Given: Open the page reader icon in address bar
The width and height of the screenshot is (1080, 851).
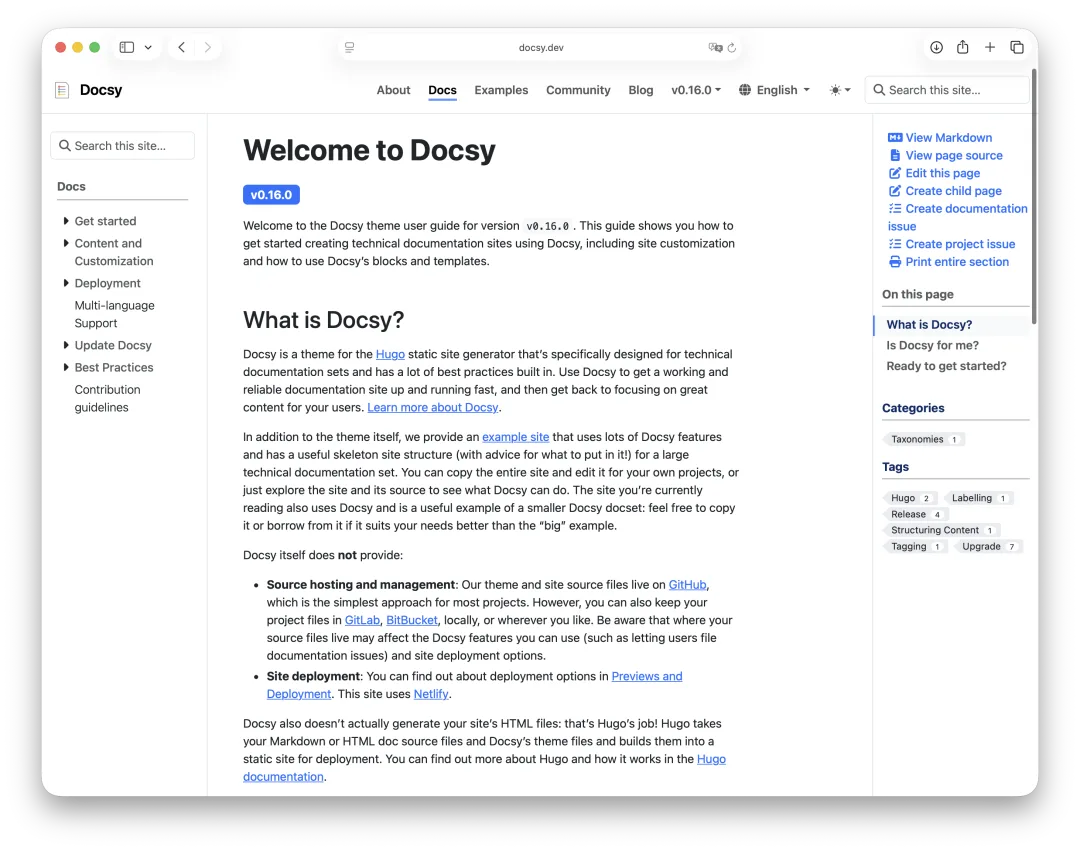Looking at the screenshot, I should (350, 48).
